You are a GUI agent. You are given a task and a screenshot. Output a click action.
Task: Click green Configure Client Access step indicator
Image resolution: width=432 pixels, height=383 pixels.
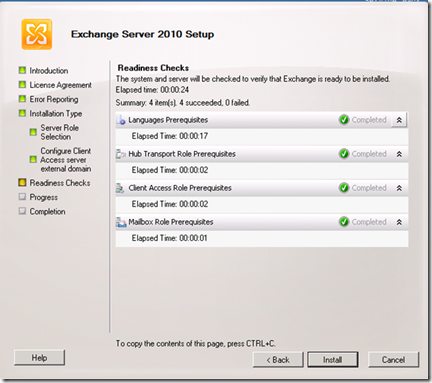(33, 159)
